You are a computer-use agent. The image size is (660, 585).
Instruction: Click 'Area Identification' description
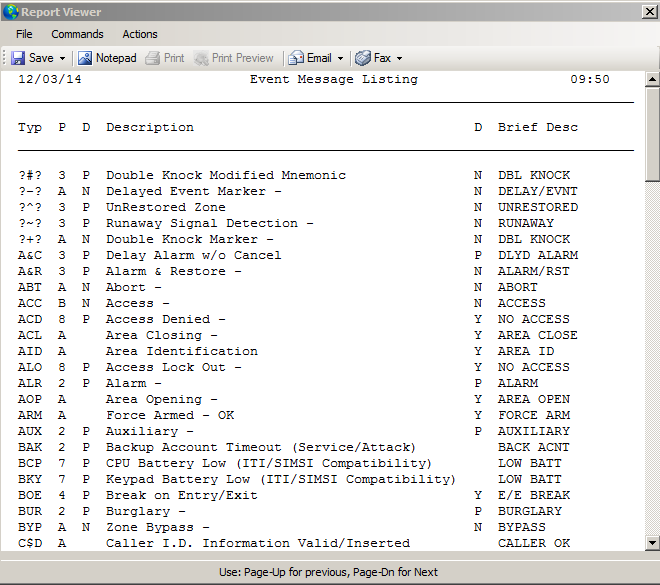click(182, 351)
